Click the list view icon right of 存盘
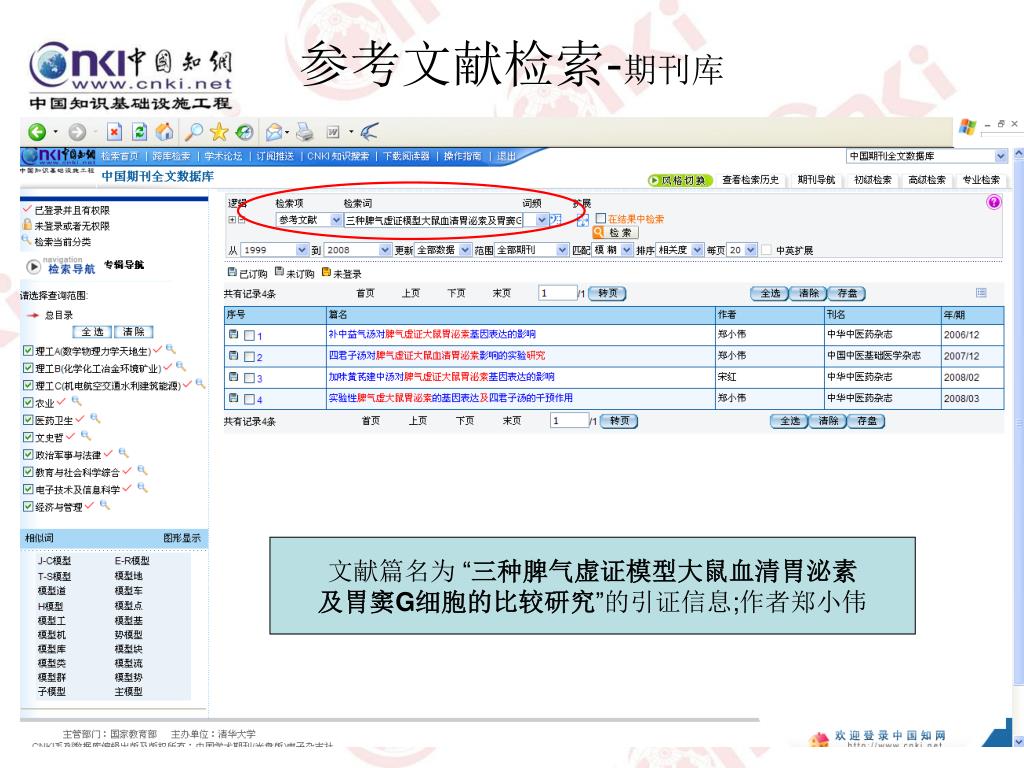 981,293
